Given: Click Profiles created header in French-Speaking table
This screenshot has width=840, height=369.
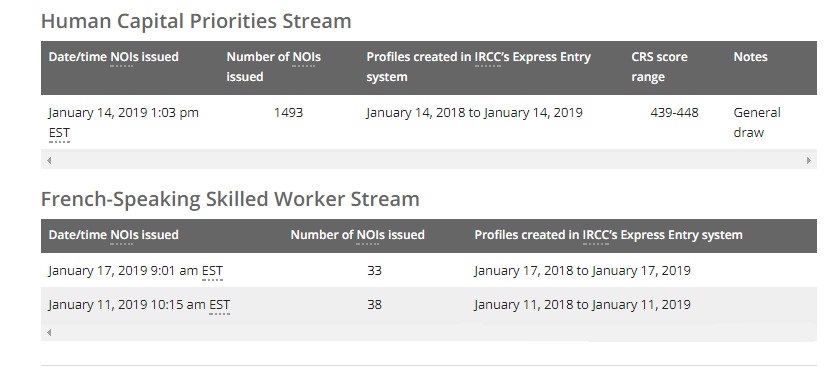Looking at the screenshot, I should [x=609, y=235].
